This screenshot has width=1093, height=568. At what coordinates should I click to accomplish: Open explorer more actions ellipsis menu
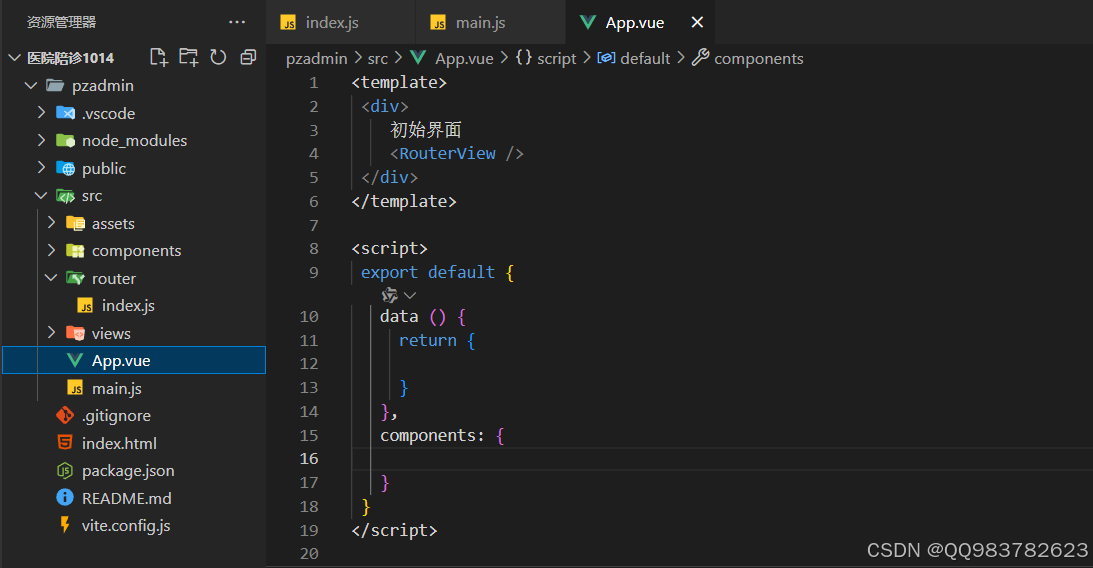tap(237, 22)
